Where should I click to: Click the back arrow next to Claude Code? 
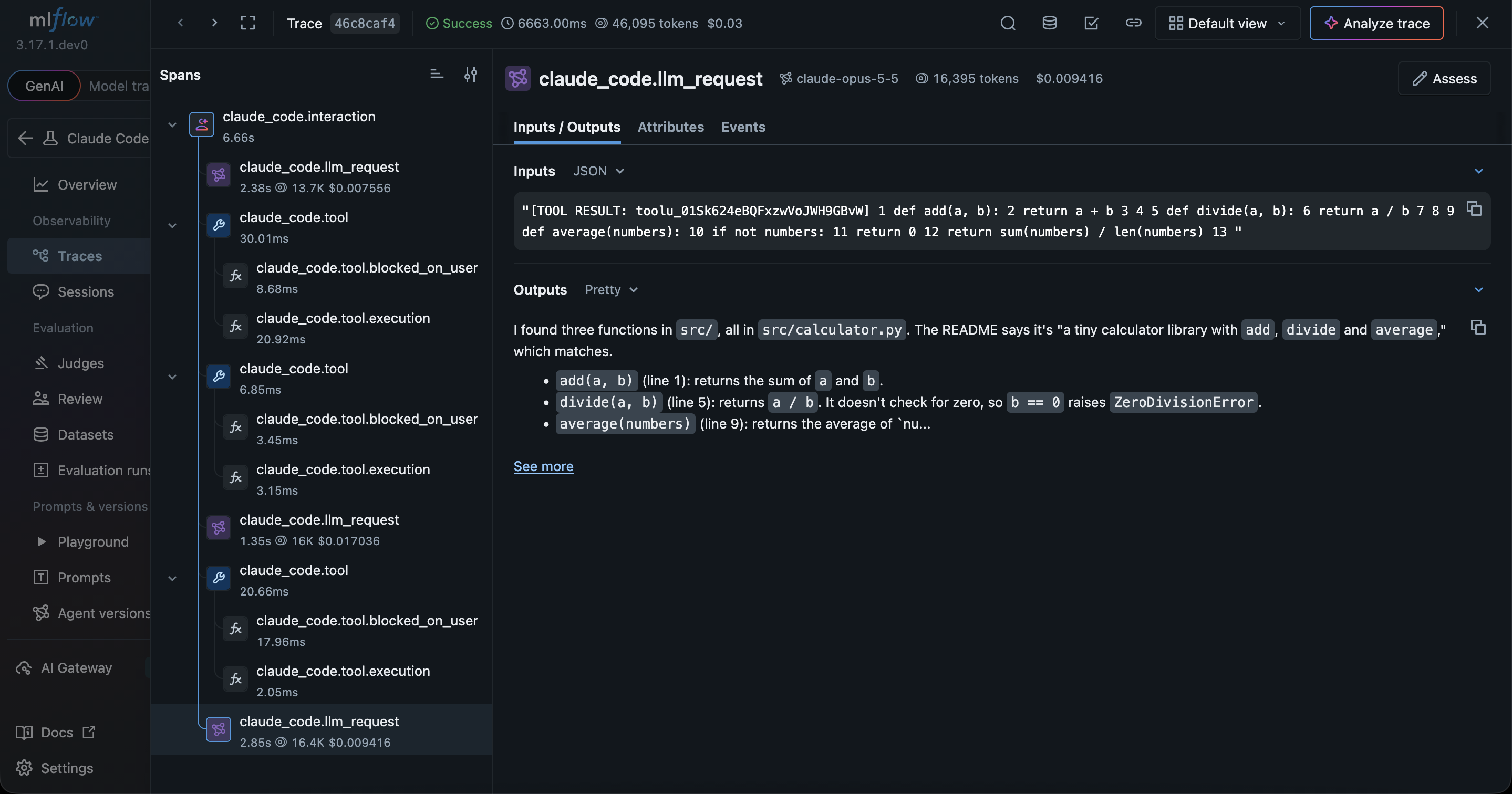[25, 139]
